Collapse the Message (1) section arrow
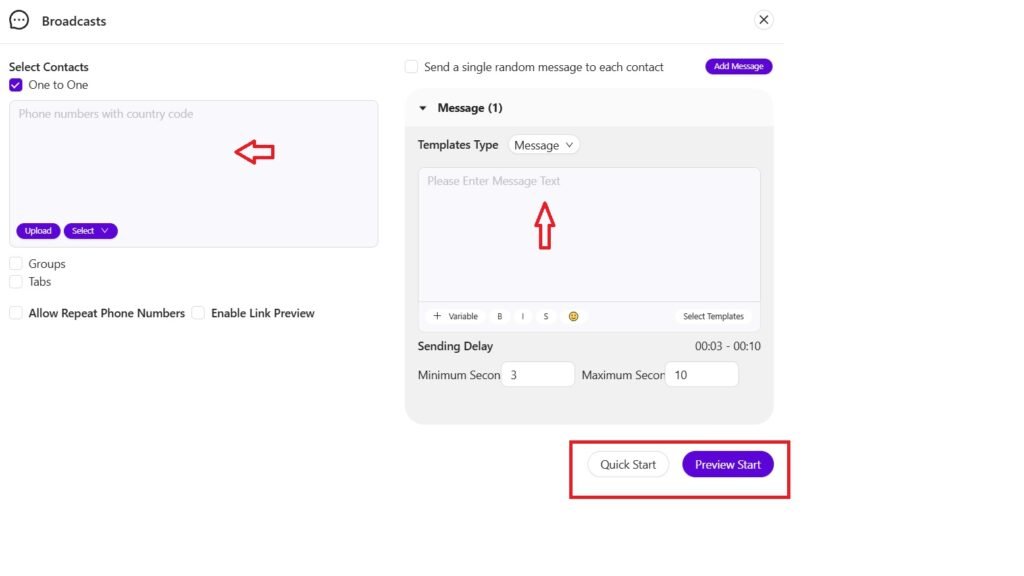This screenshot has width=1024, height=576. point(424,107)
